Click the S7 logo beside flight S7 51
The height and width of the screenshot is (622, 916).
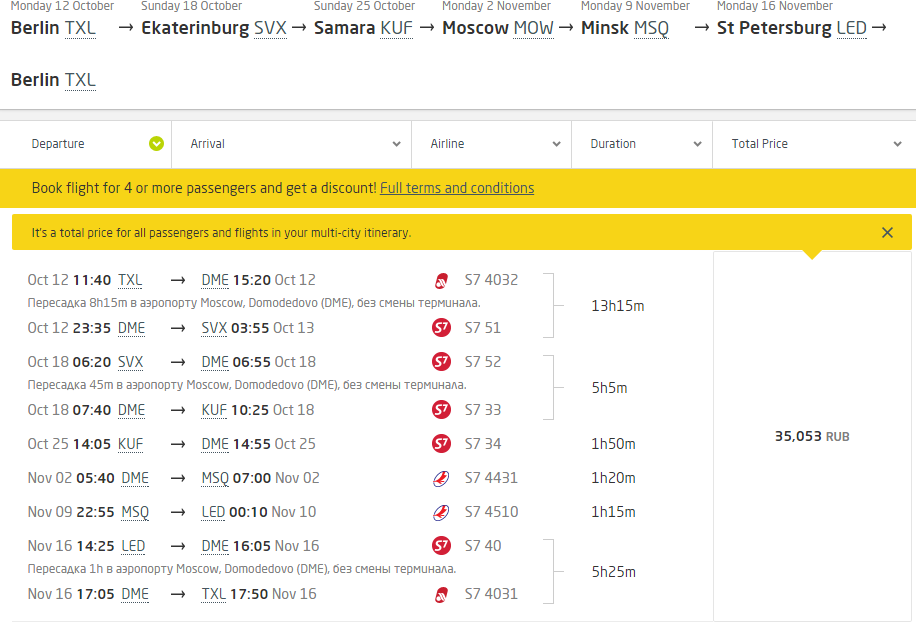441,328
